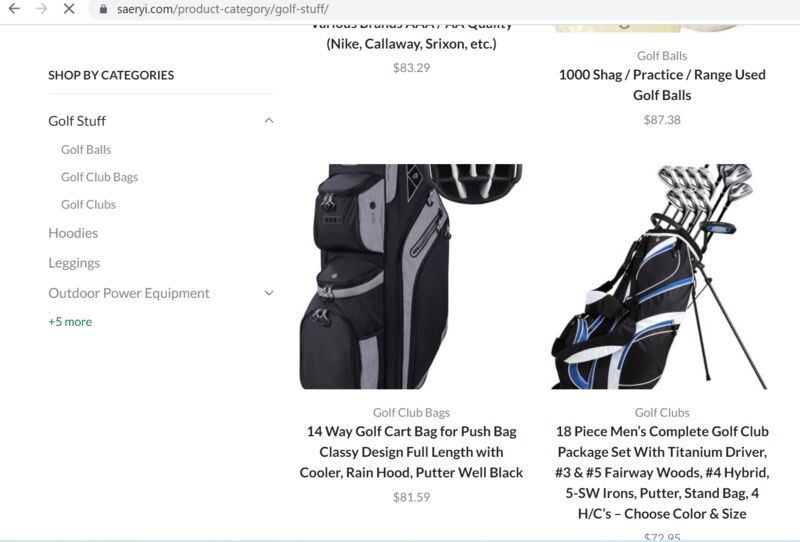Click Golf Club Bags label above cart bag title
The image size is (800, 542).
click(x=411, y=412)
